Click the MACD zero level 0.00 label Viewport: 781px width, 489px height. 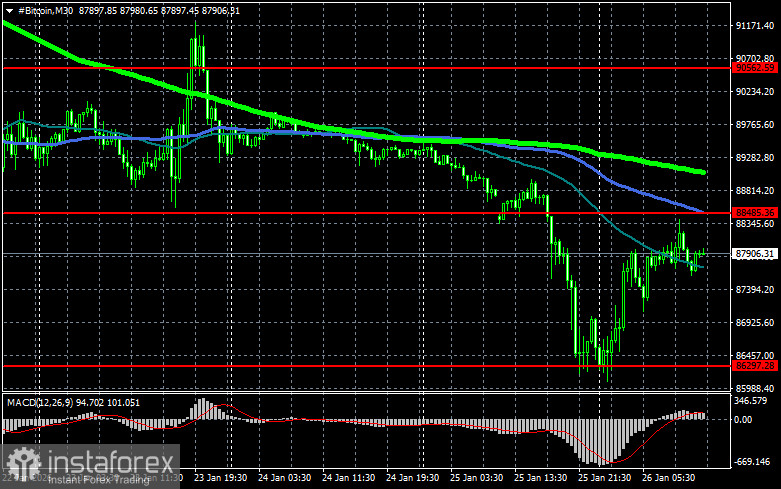[743, 420]
